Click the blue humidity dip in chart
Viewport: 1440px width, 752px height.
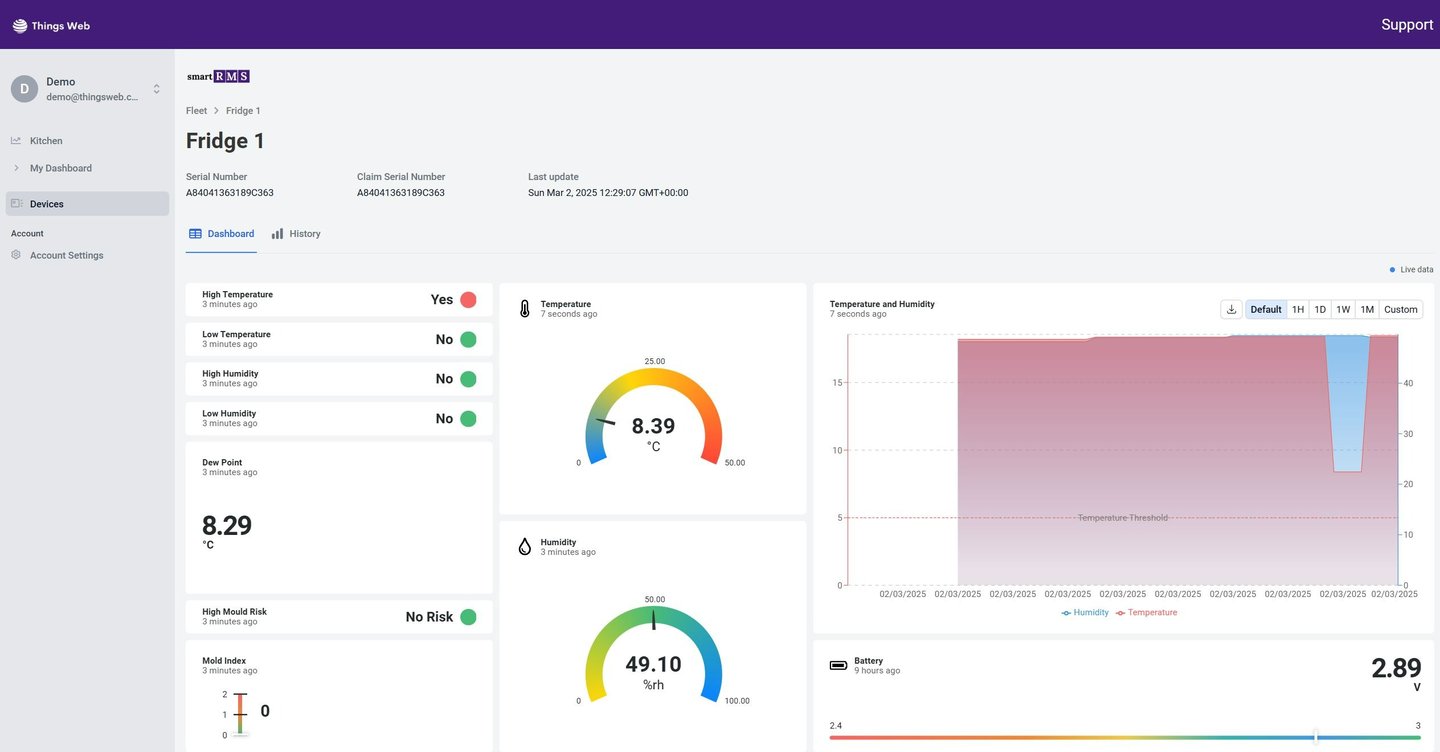point(1348,403)
